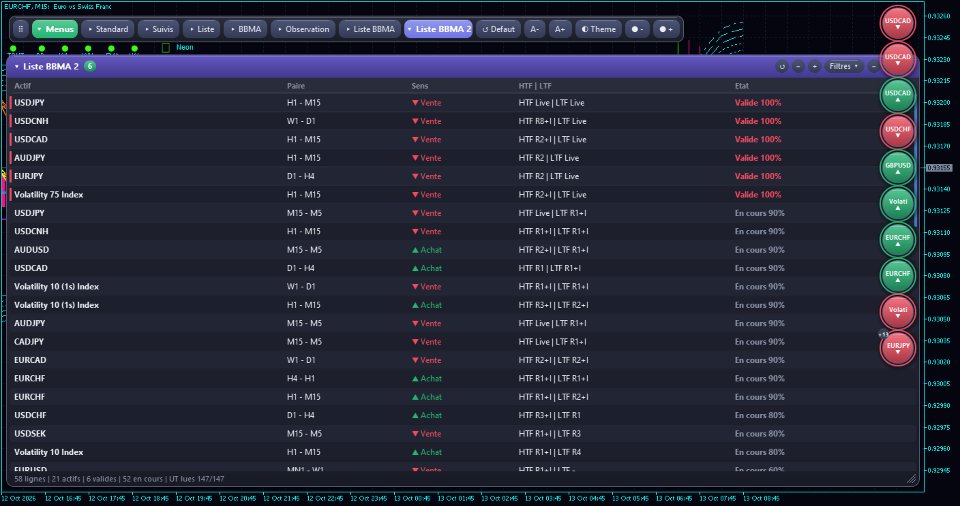The width and height of the screenshot is (960, 506).
Task: Sort by the Sens column header
Action: 420,86
